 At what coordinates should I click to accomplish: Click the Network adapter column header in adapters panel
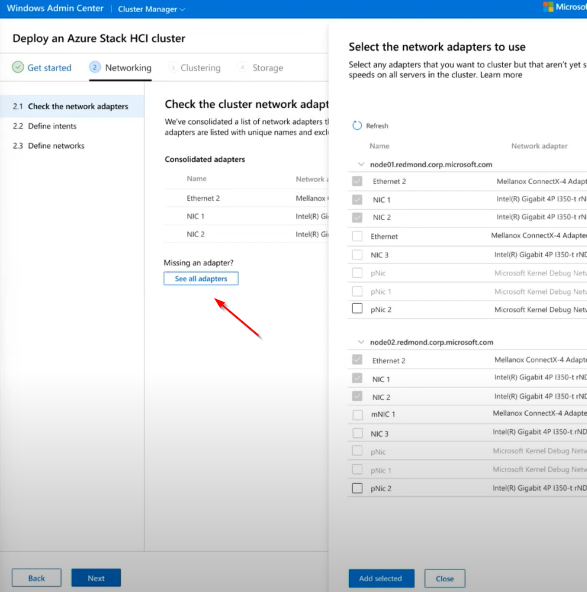tap(539, 146)
